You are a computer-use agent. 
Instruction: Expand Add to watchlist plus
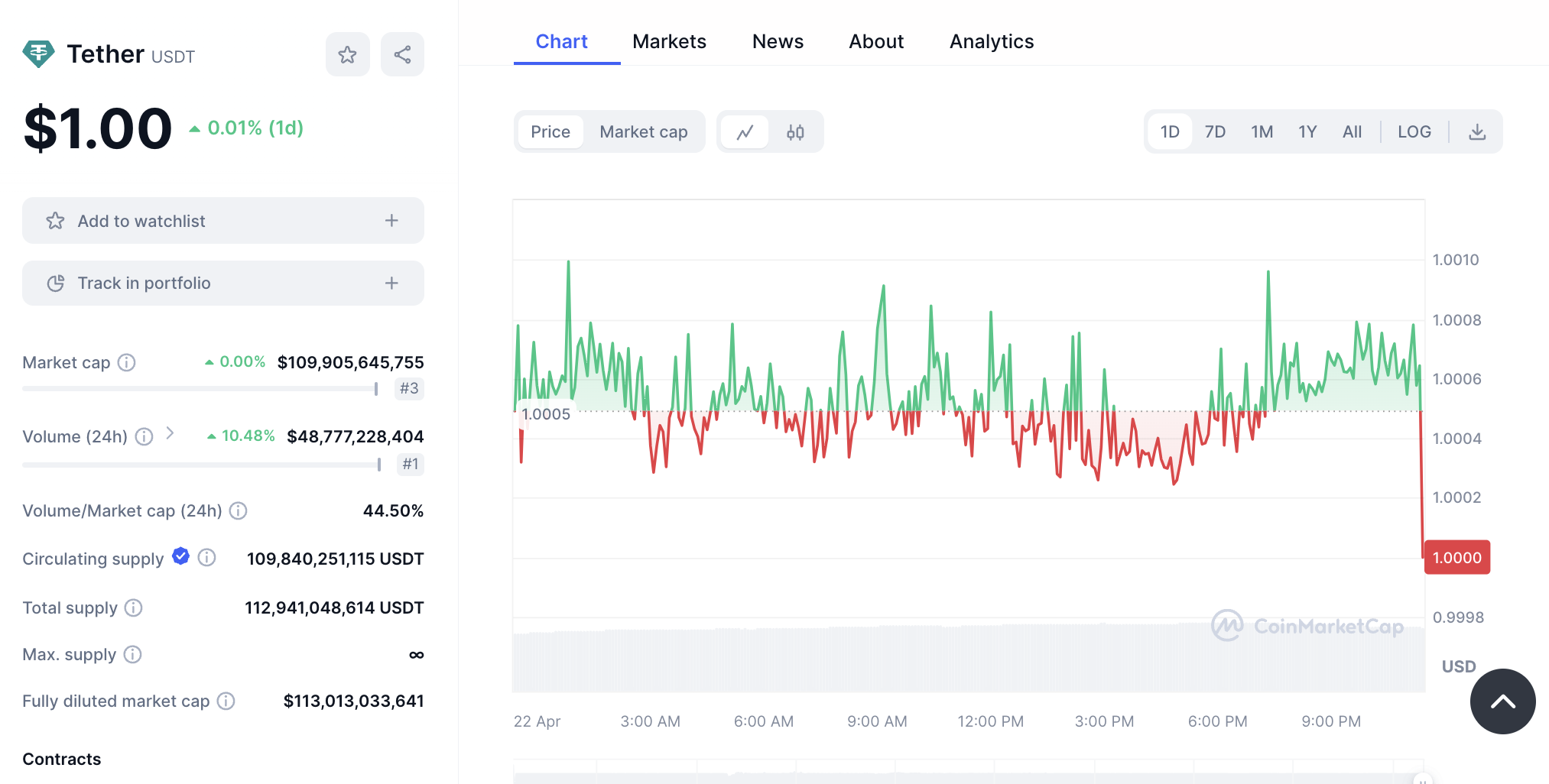pyautogui.click(x=391, y=221)
